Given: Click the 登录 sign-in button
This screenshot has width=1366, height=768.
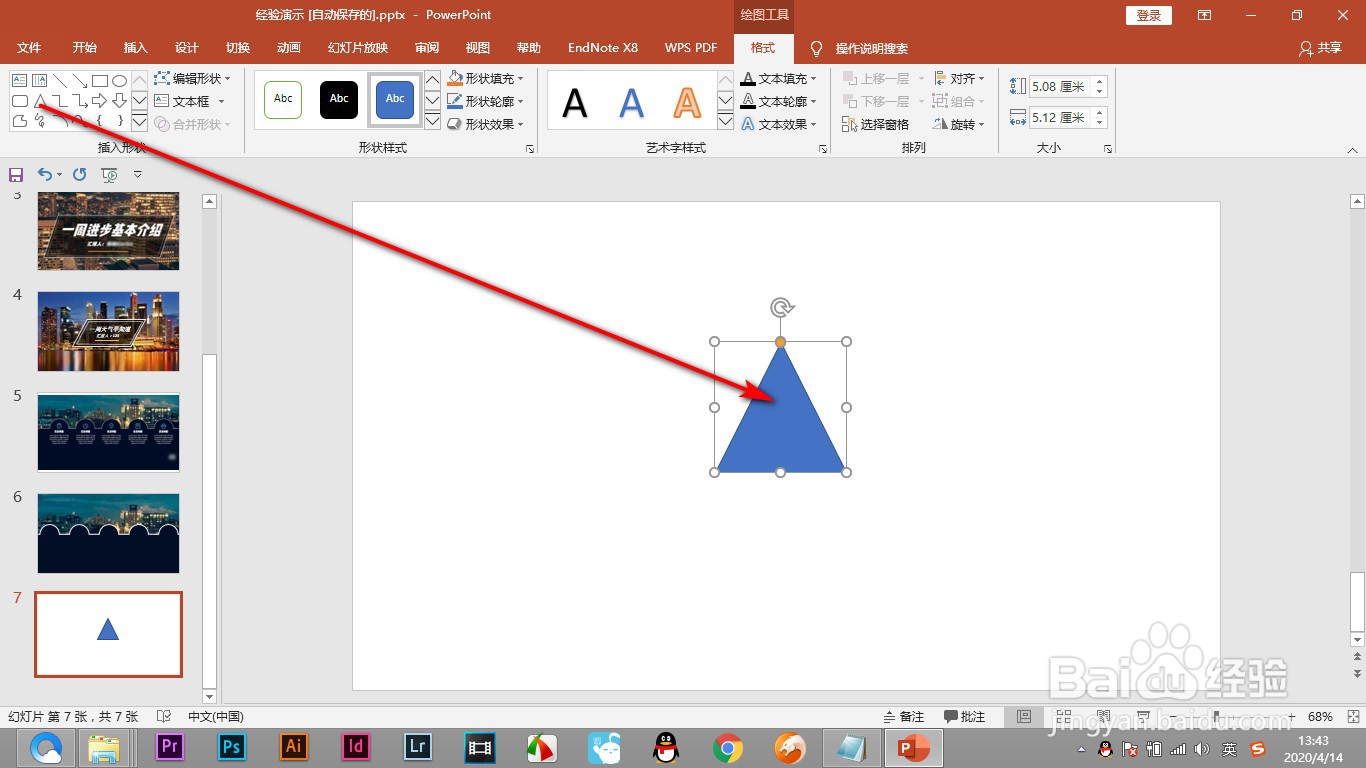Looking at the screenshot, I should [1149, 15].
